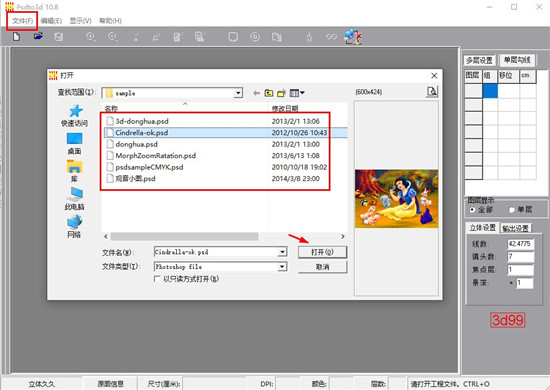
Task: Go back using the left arrow icon
Action: 256,93
